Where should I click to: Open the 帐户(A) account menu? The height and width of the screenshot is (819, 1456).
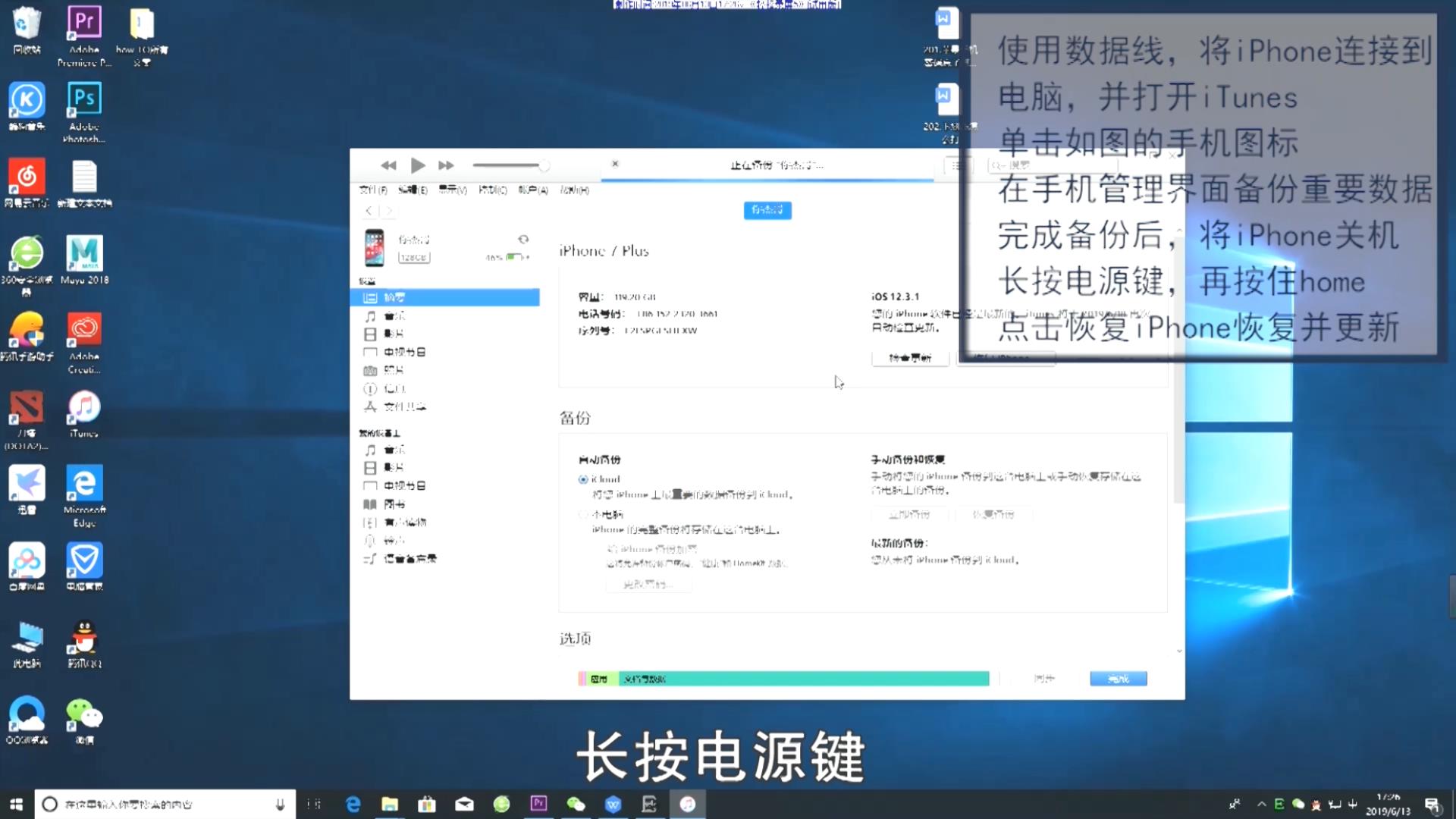click(x=533, y=190)
